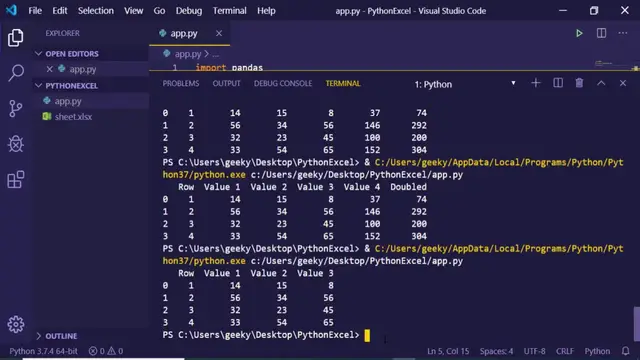This screenshot has height=360, width=640.
Task: Kill terminal with trash icon
Action: [x=579, y=83]
